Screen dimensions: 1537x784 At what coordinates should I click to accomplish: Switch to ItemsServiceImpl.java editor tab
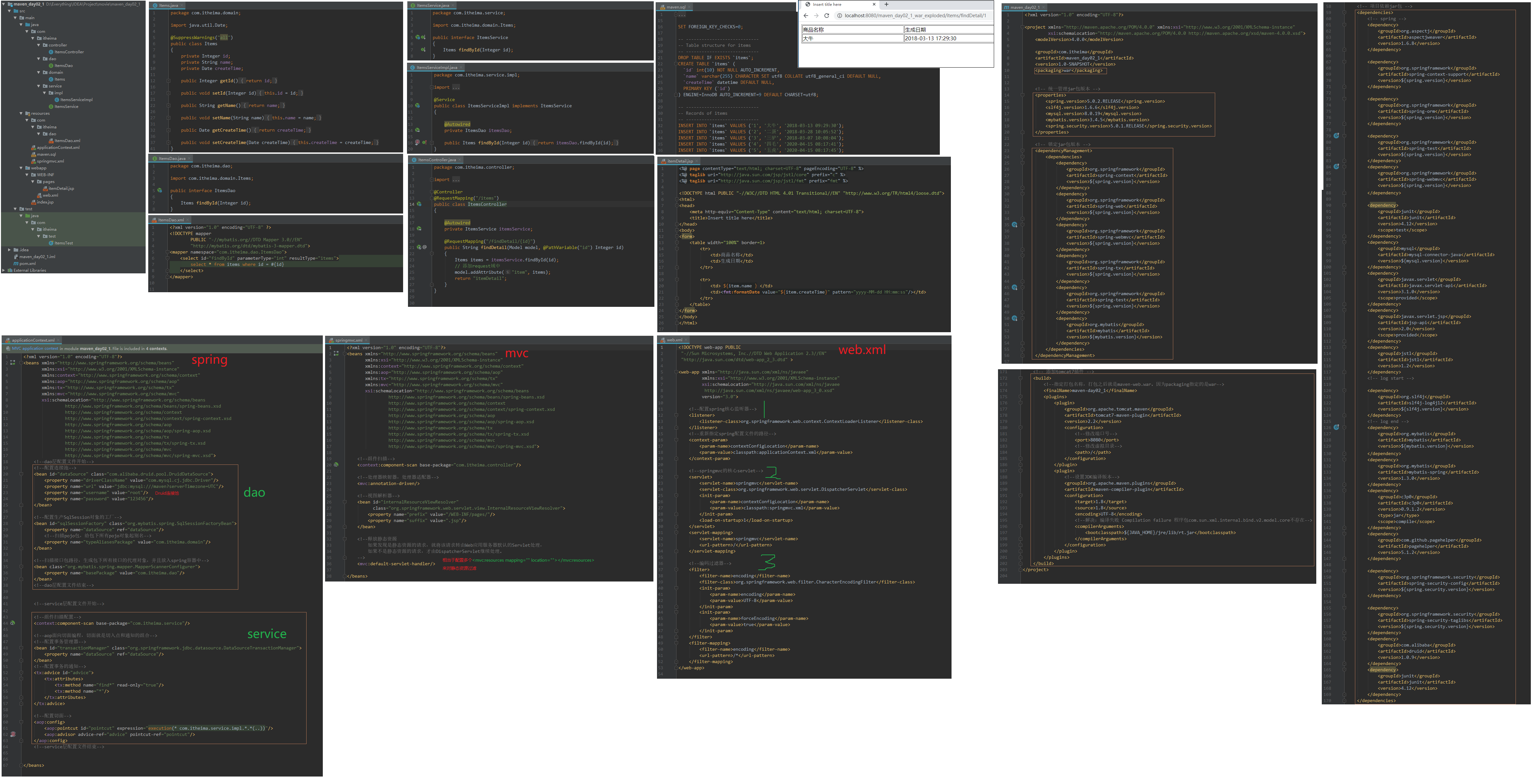[436, 67]
